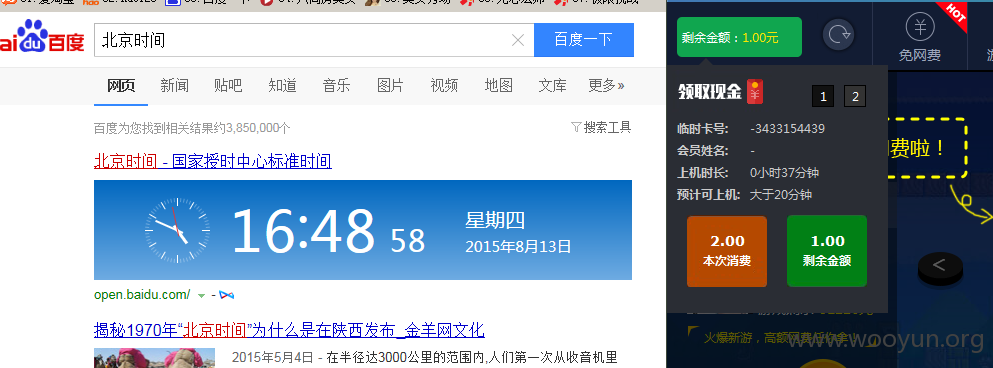
Task: Click the green 剩余金额:1.00元 button
Action: click(739, 37)
